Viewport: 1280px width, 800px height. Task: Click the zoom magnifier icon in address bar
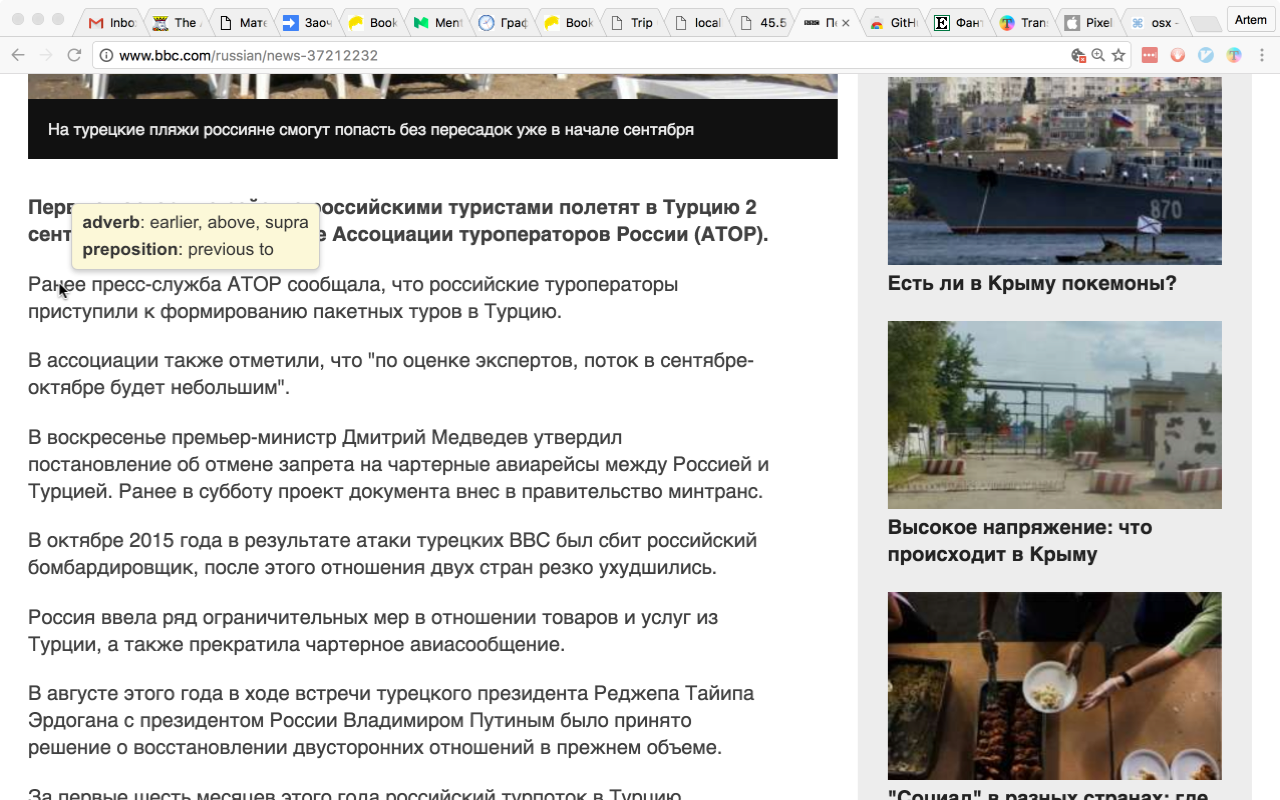click(1098, 56)
